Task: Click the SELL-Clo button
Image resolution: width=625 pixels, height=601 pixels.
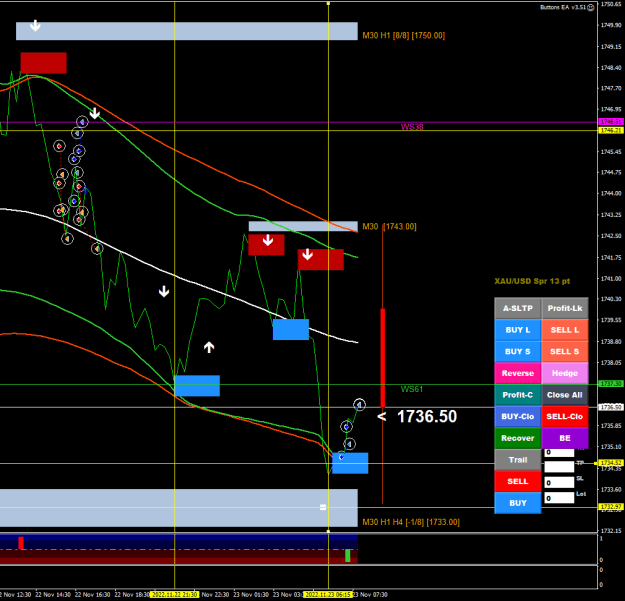Action: click(x=565, y=416)
